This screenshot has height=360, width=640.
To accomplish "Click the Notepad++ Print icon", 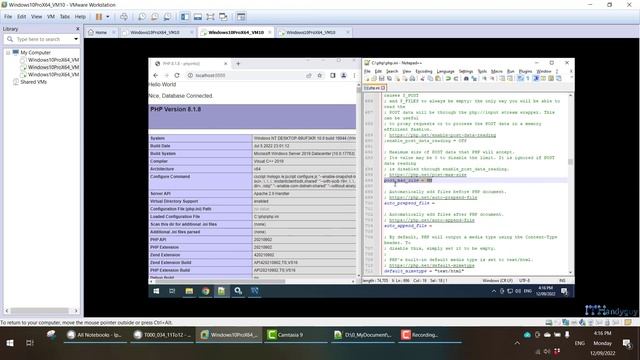I will point(412,78).
